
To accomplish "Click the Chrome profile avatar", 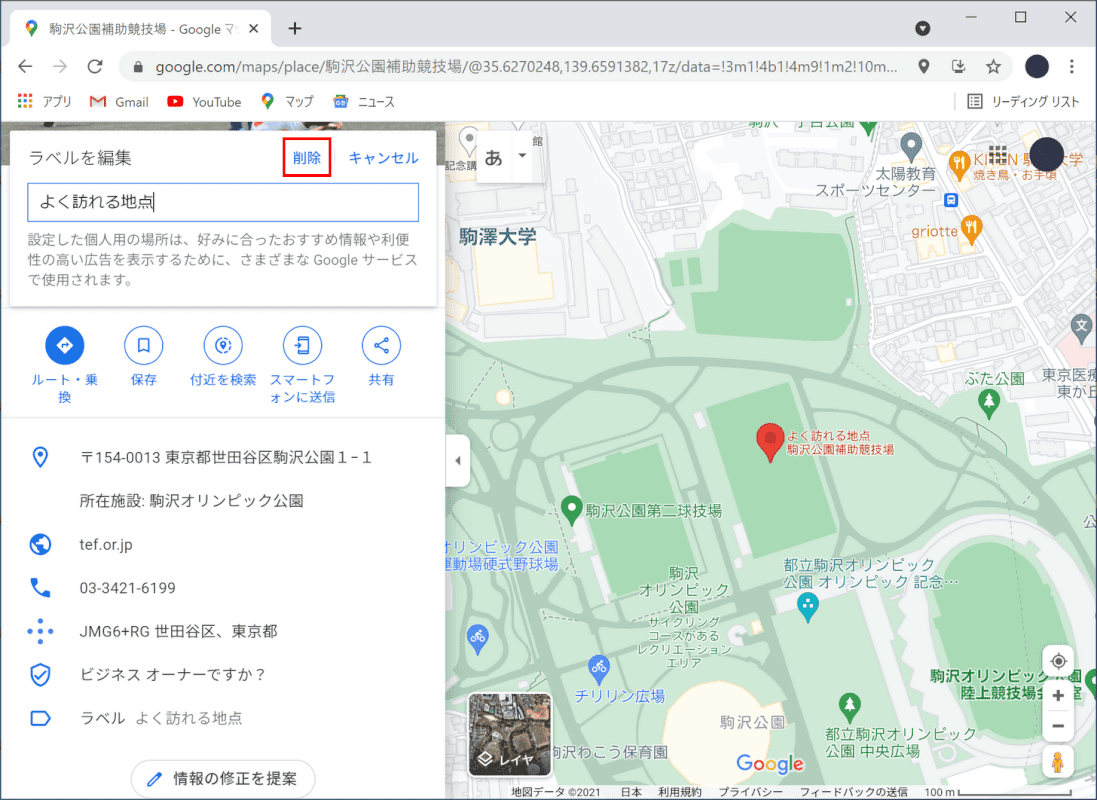I will (x=1037, y=66).
